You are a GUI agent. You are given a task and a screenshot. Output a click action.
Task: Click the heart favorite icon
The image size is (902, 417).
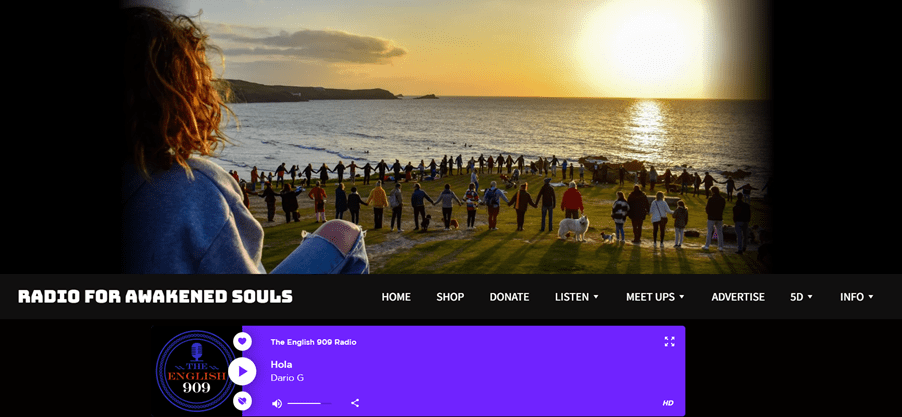pyautogui.click(x=242, y=341)
